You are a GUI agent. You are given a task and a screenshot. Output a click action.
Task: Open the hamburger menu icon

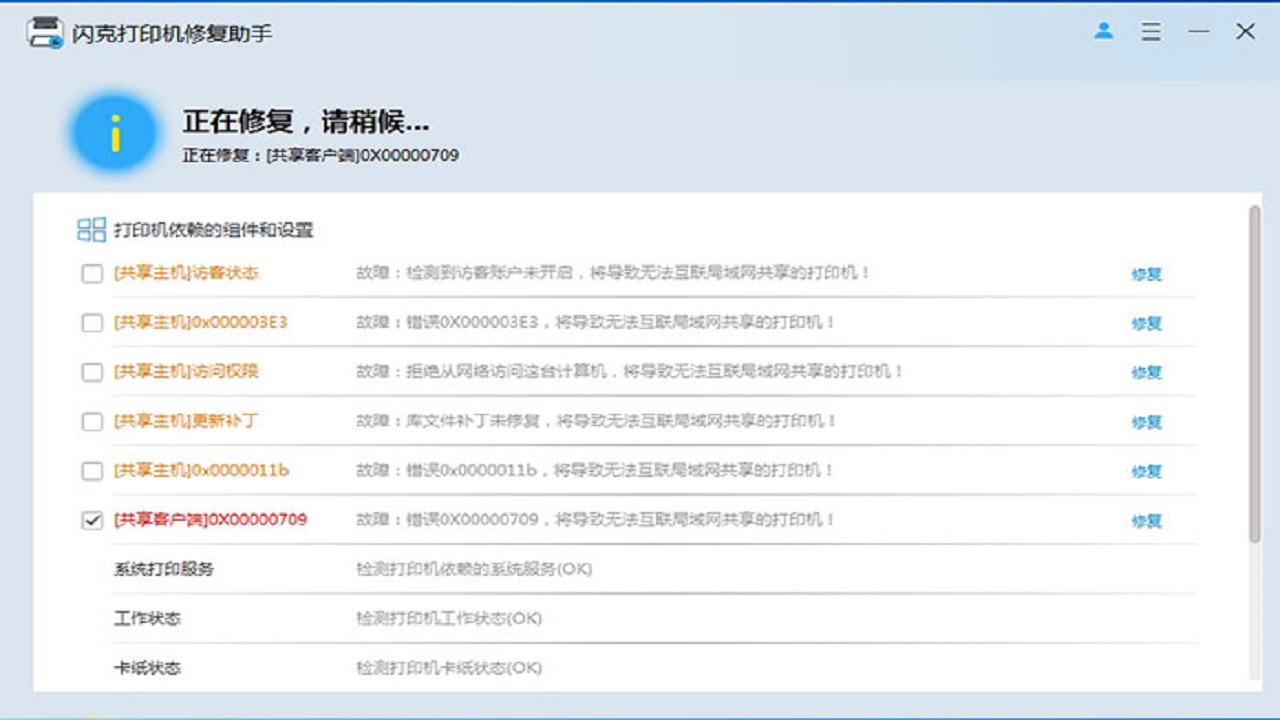pyautogui.click(x=1151, y=32)
